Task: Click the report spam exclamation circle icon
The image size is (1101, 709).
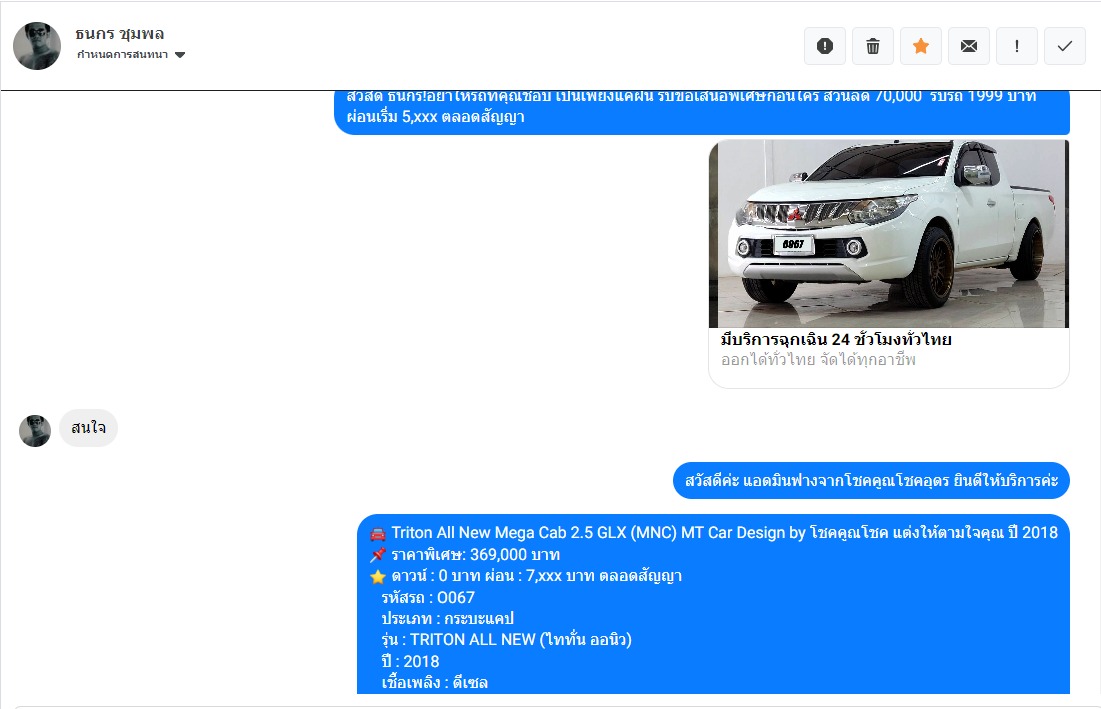Action: [825, 46]
